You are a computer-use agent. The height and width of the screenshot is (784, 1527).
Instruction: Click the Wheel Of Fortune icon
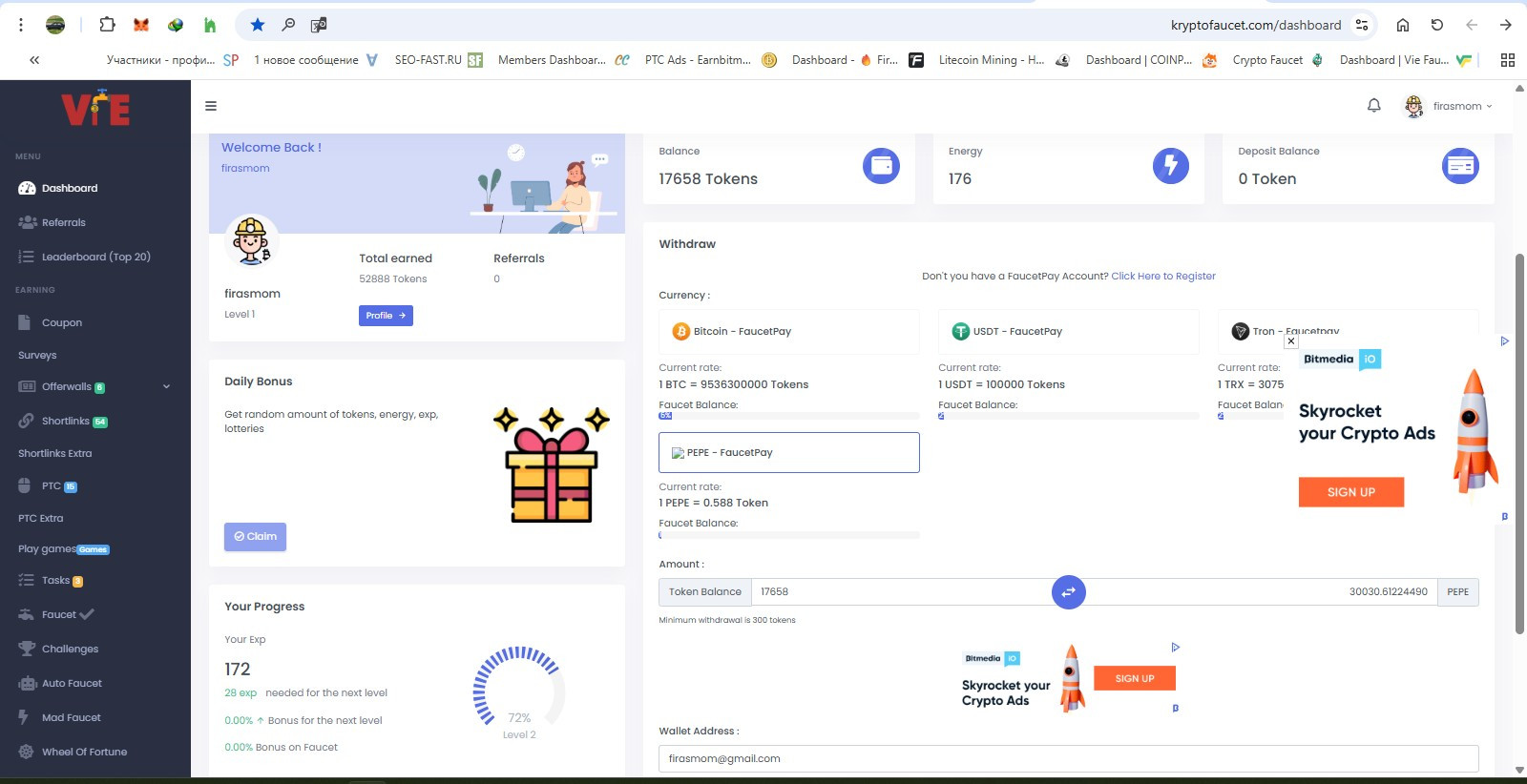(26, 752)
